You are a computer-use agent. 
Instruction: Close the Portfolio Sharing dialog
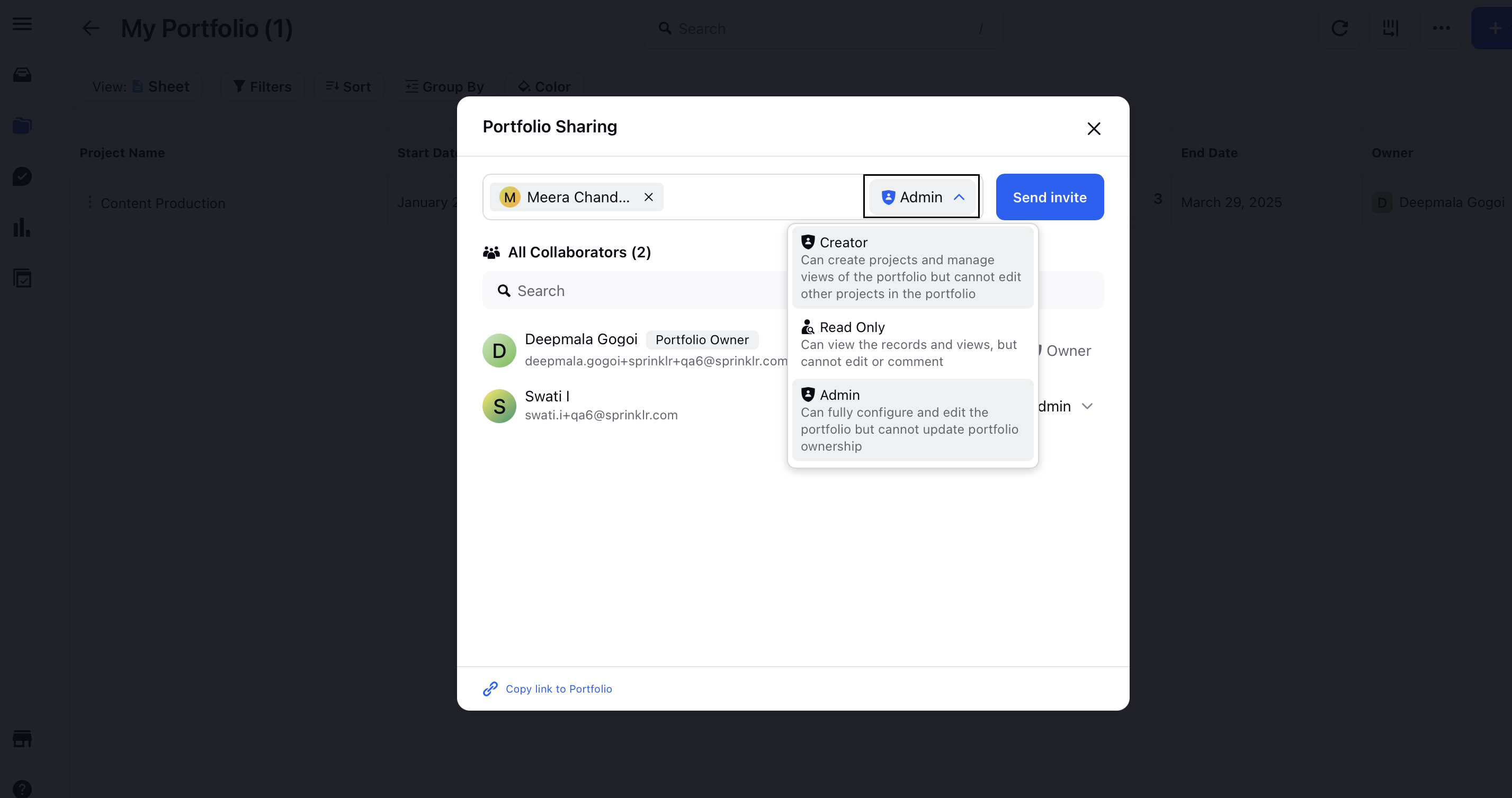(1094, 129)
